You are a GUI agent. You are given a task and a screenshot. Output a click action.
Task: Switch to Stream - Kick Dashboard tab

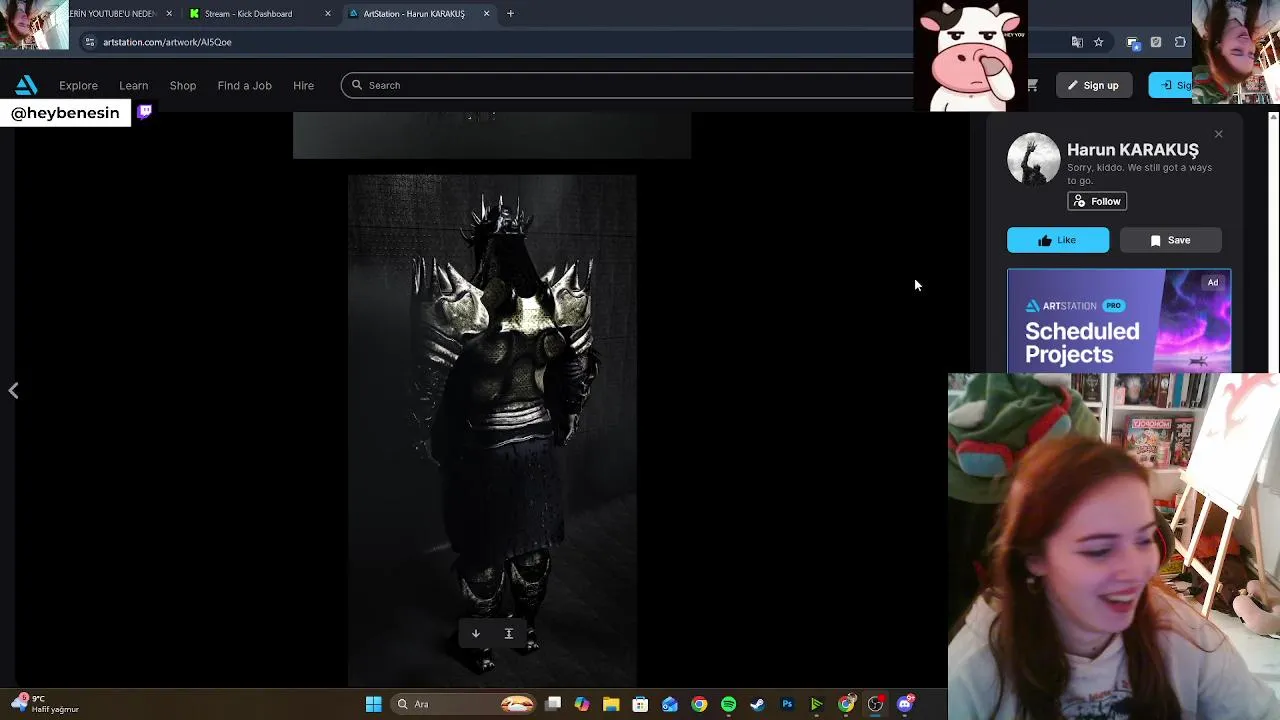tap(258, 14)
